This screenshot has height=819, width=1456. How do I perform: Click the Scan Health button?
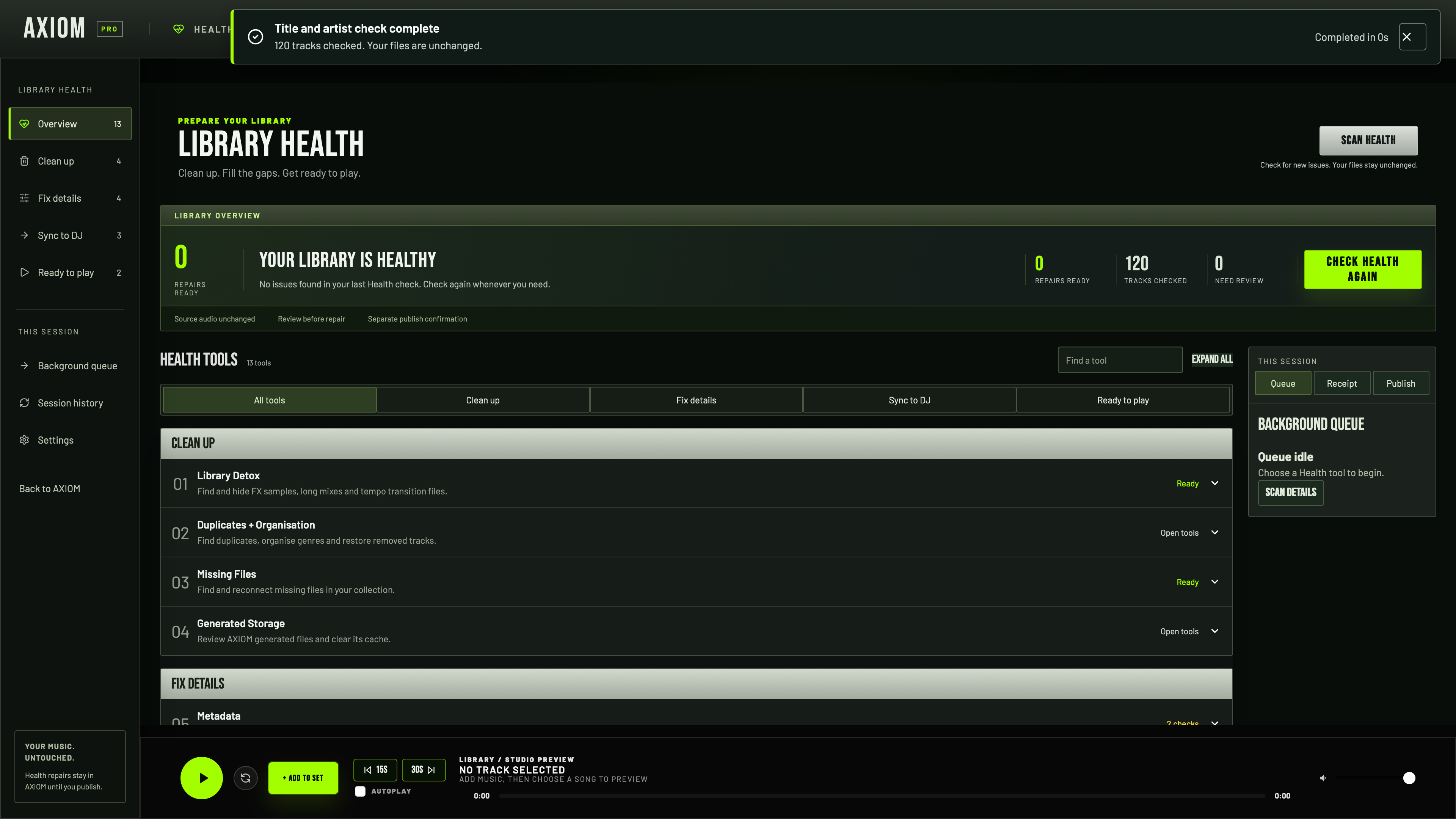coord(1368,140)
